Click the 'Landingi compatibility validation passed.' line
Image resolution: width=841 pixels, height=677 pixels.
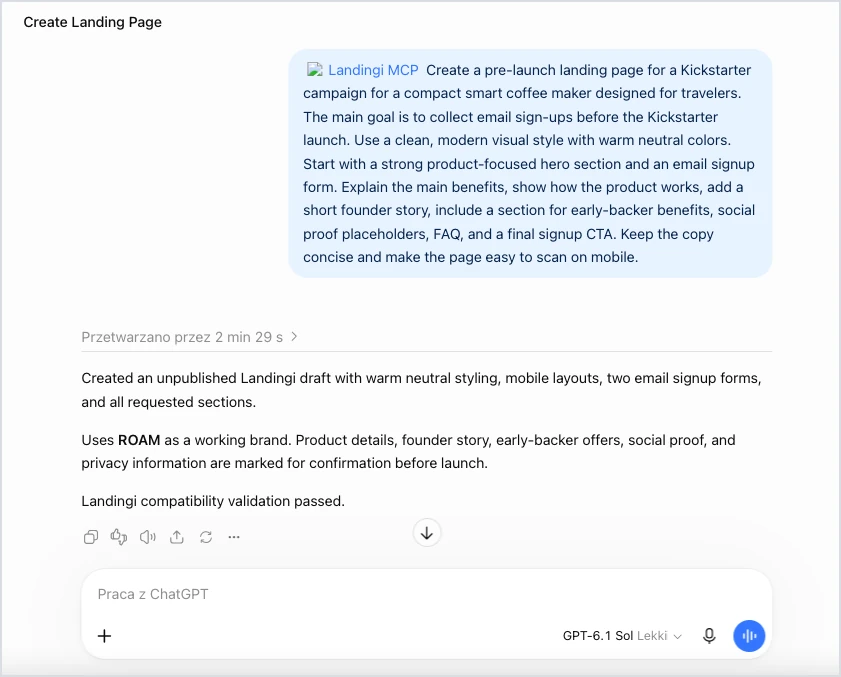click(x=213, y=501)
